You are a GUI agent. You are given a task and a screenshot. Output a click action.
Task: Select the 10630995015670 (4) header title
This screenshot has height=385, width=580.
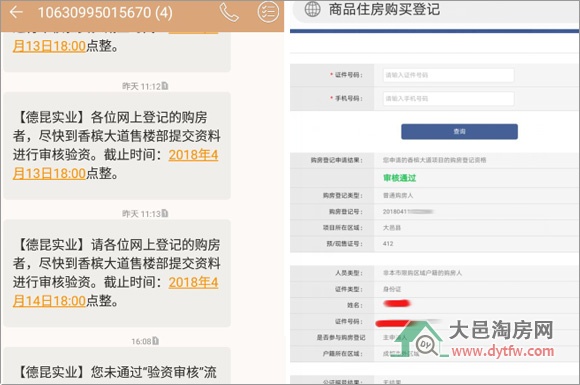(105, 13)
